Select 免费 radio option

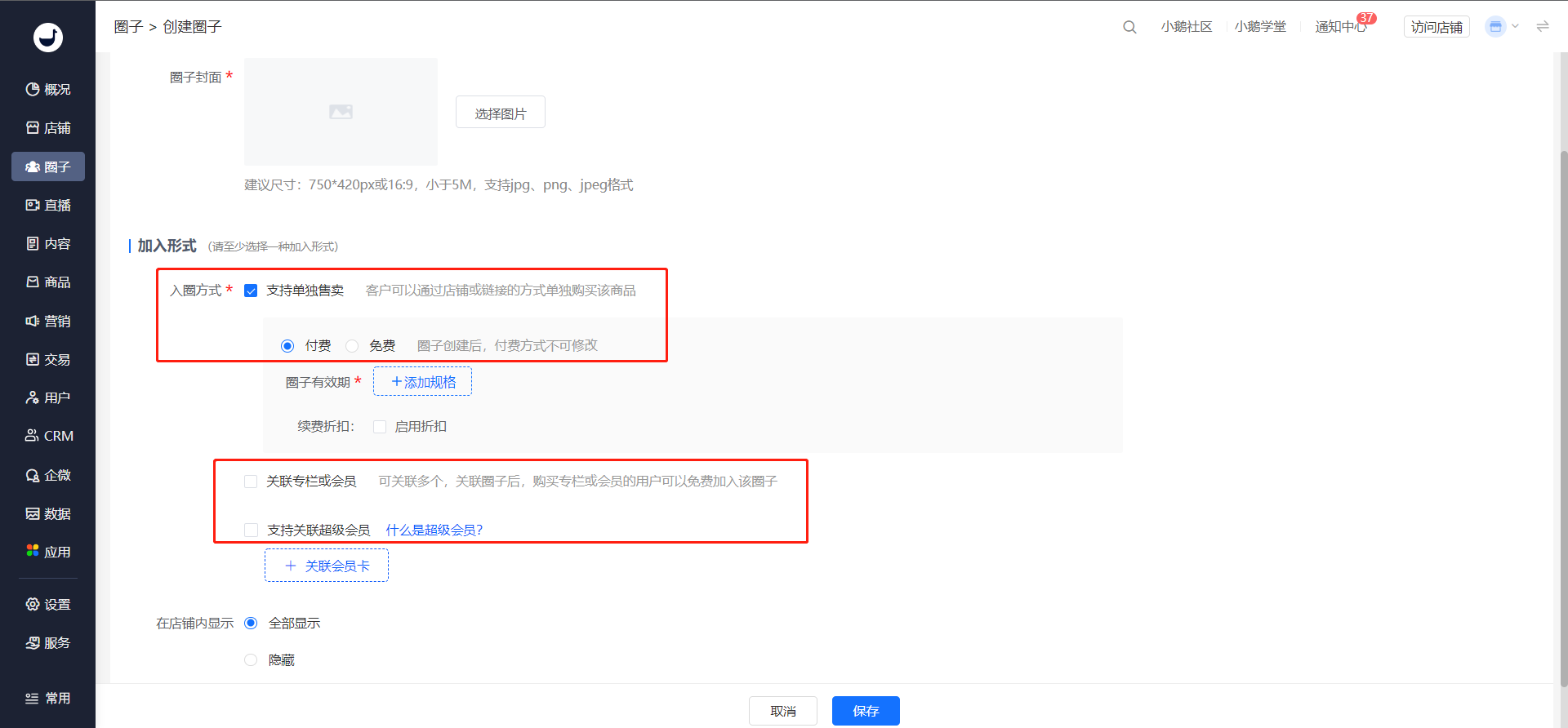352,346
